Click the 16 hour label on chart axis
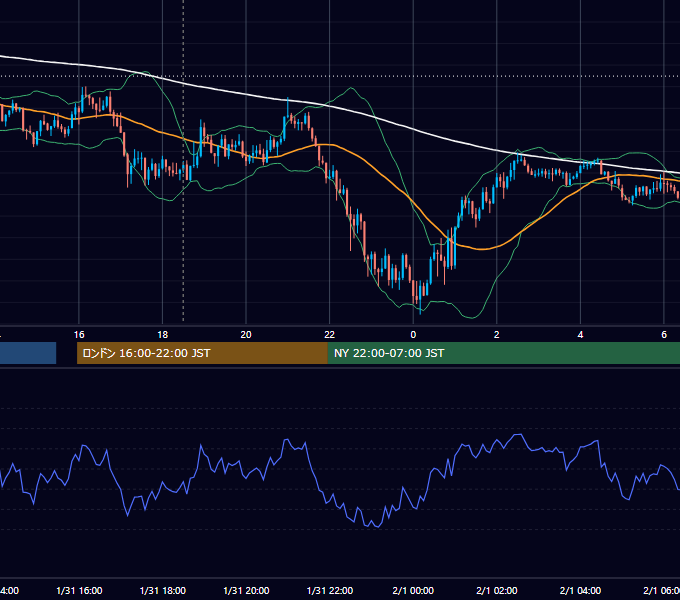Viewport: 680px width, 600px height. [x=79, y=335]
